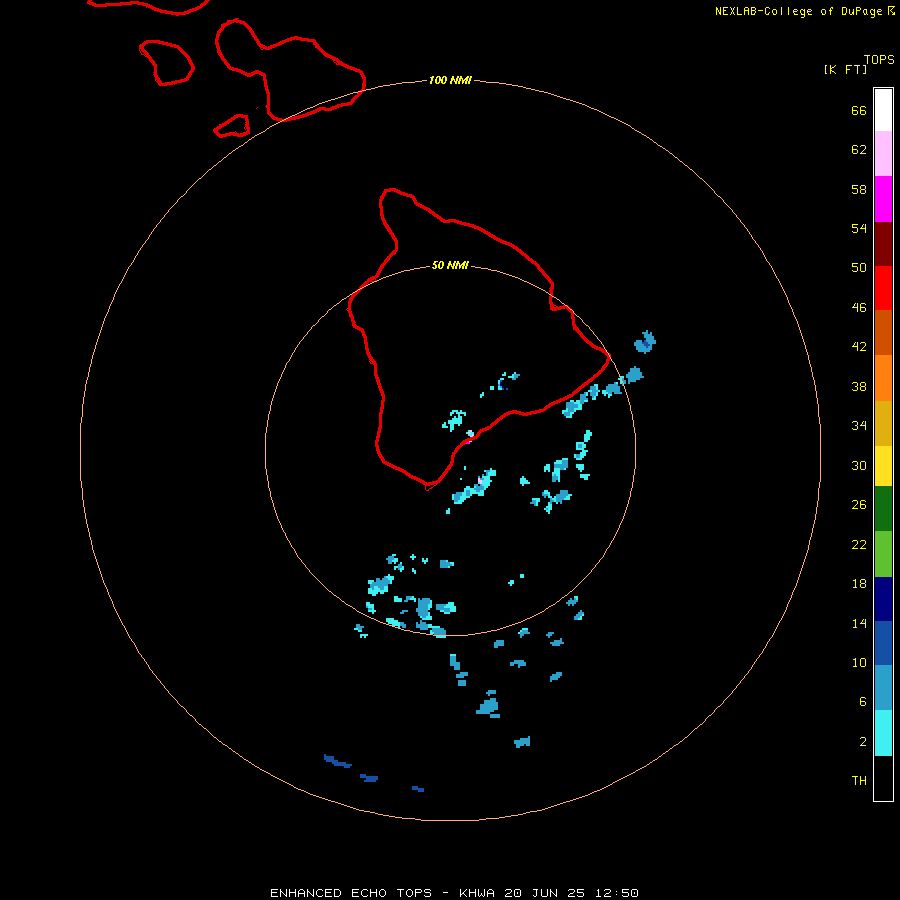Click the 'TH' legend label
The image size is (900, 900).
tap(859, 781)
